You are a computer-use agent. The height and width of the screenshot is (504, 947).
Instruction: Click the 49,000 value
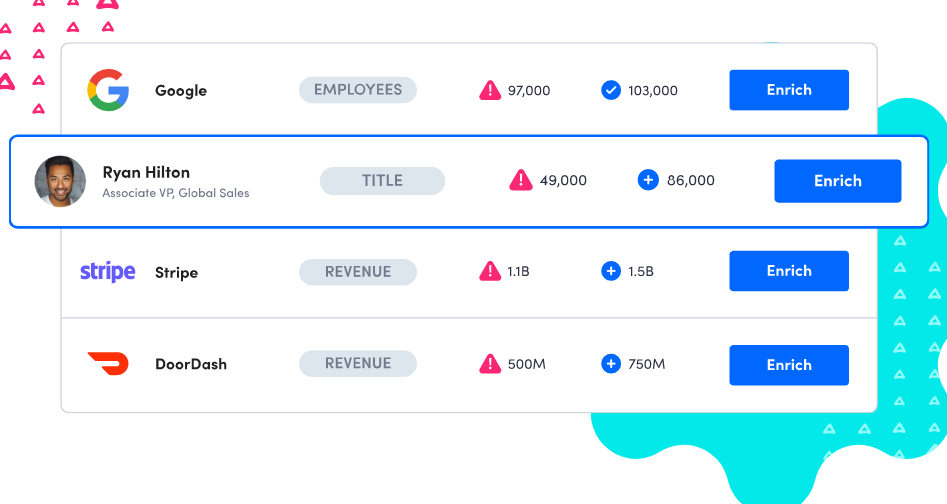[x=563, y=180]
